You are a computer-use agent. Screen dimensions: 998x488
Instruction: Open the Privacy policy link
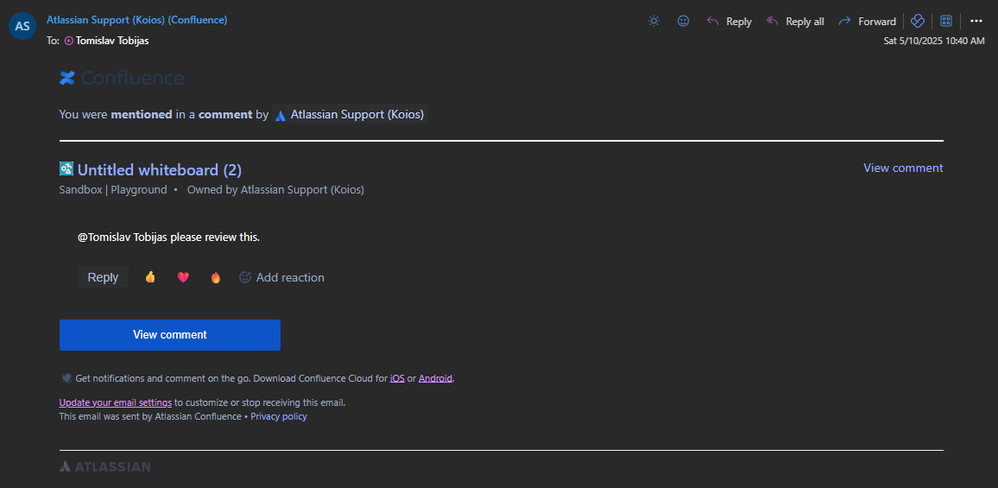pos(279,417)
